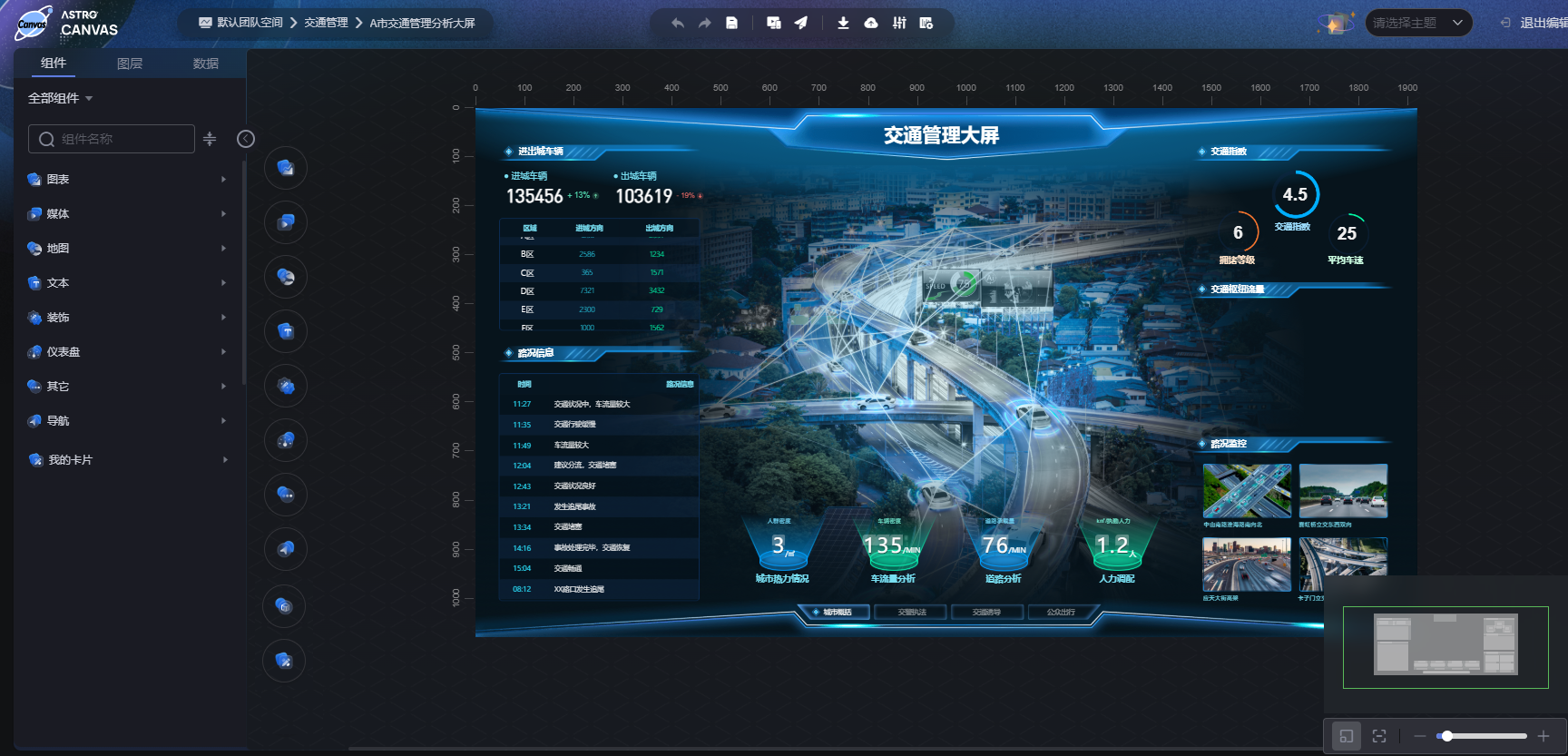Click the round 仪表盘 gauge shortcut icon
The width and height of the screenshot is (1568, 756).
286,440
